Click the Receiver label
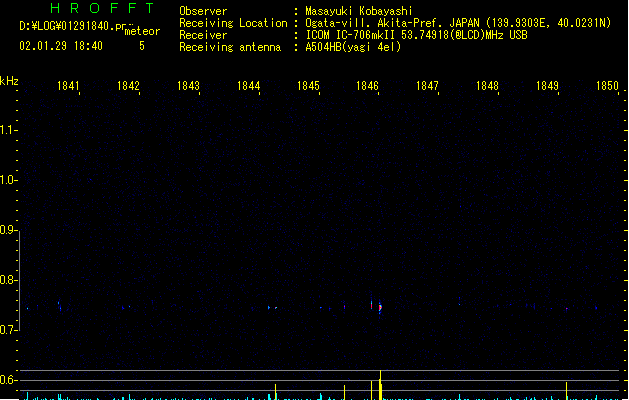This screenshot has height=400, width=629. 203,35
